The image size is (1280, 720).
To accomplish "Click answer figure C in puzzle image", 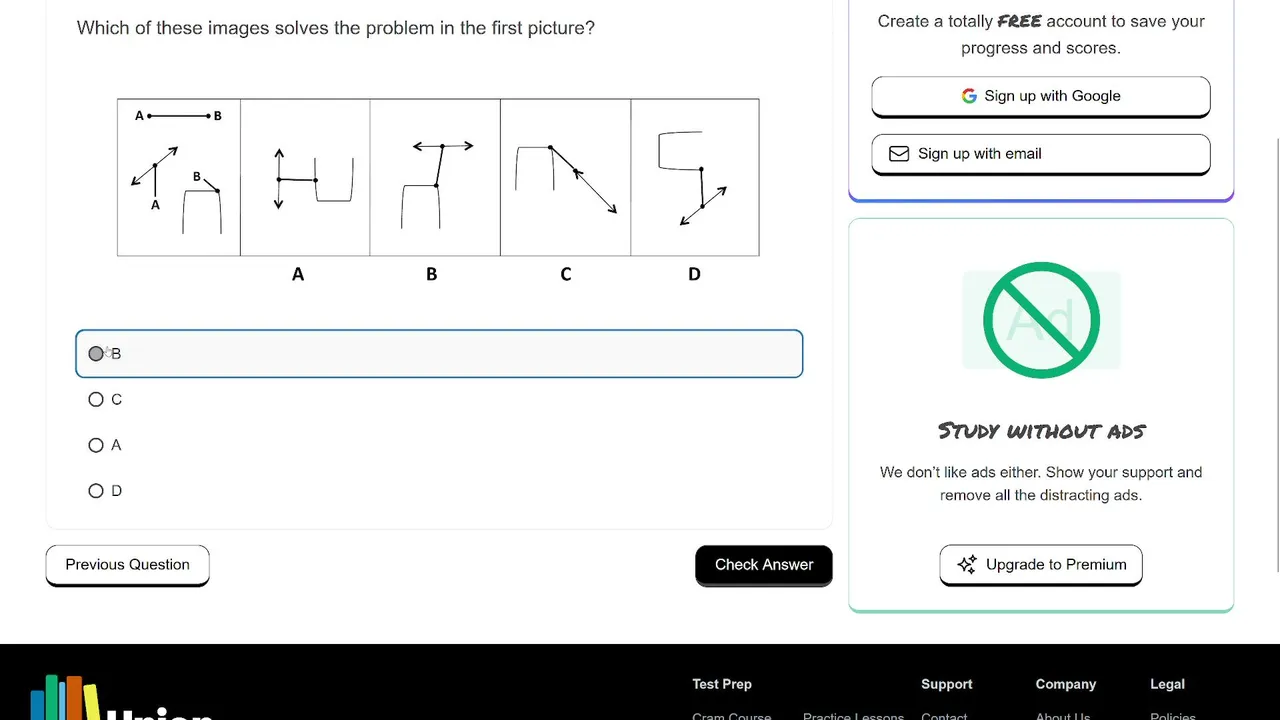I will (x=565, y=177).
